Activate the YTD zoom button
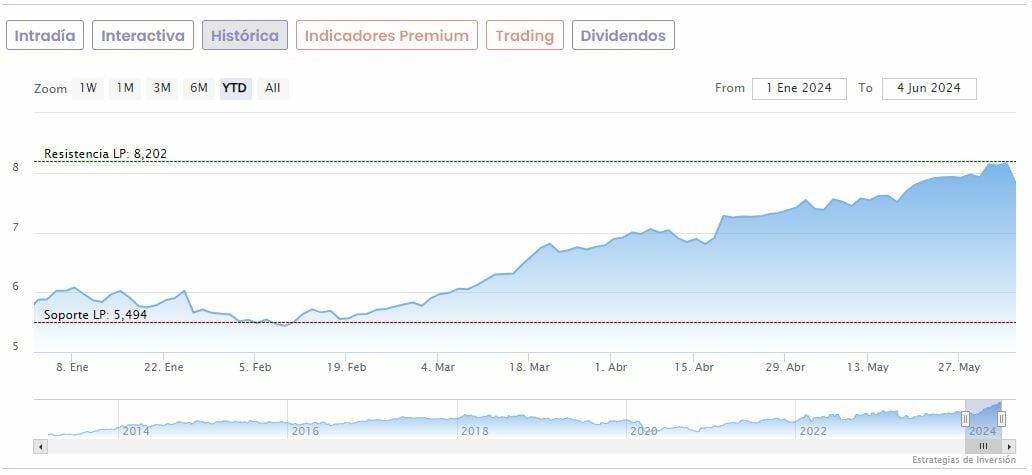This screenshot has width=1032, height=475. coord(235,88)
